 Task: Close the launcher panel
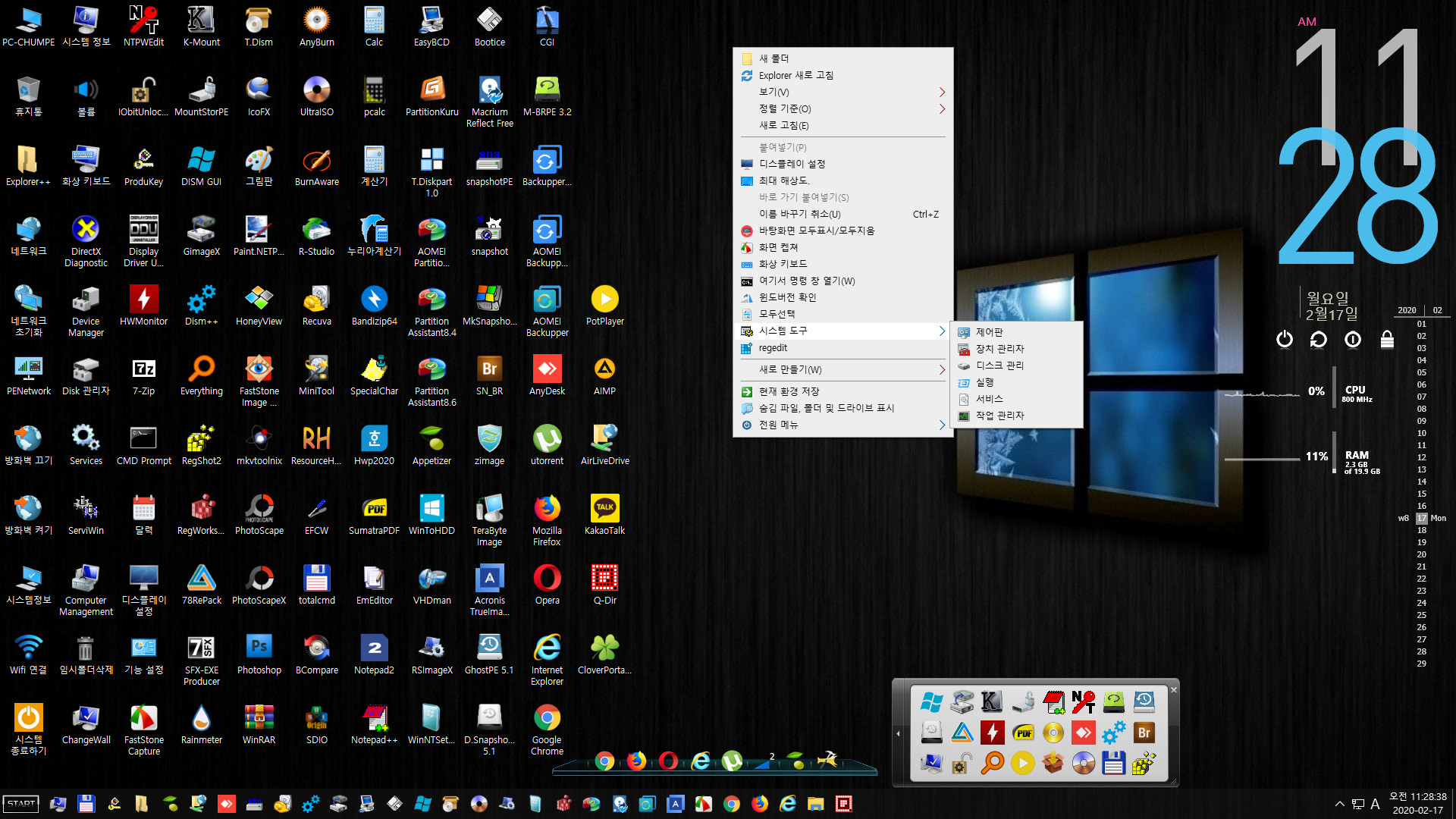1173,689
